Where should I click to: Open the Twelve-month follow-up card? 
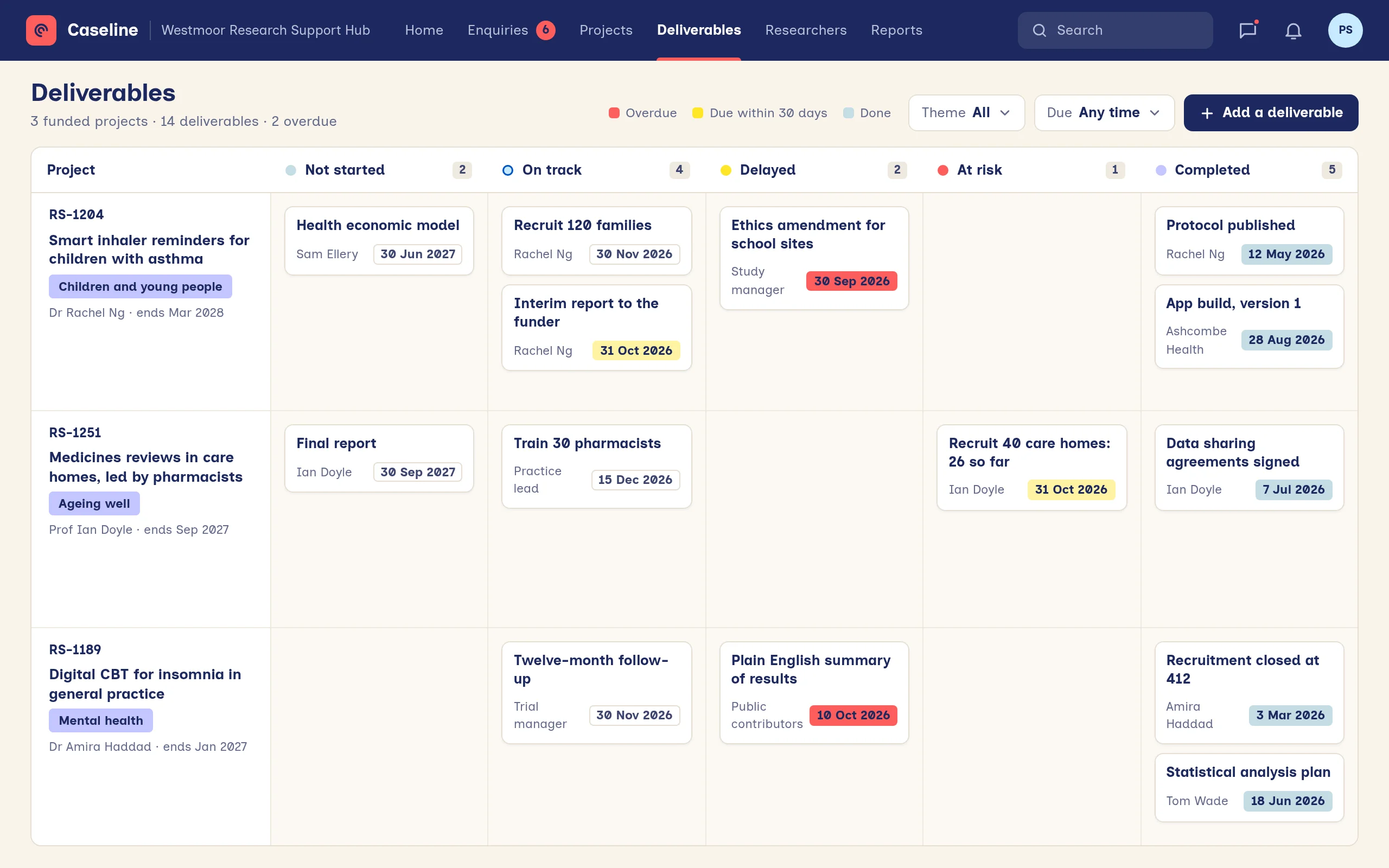coord(596,692)
